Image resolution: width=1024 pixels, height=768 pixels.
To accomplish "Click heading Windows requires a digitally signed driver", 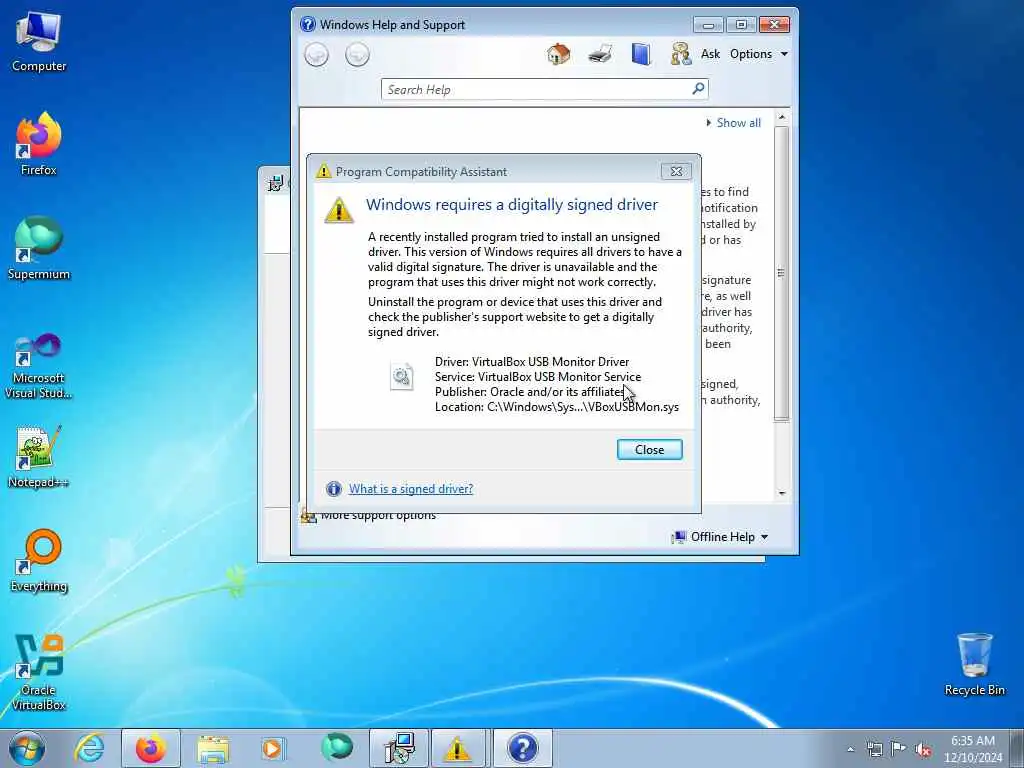I will 511,204.
